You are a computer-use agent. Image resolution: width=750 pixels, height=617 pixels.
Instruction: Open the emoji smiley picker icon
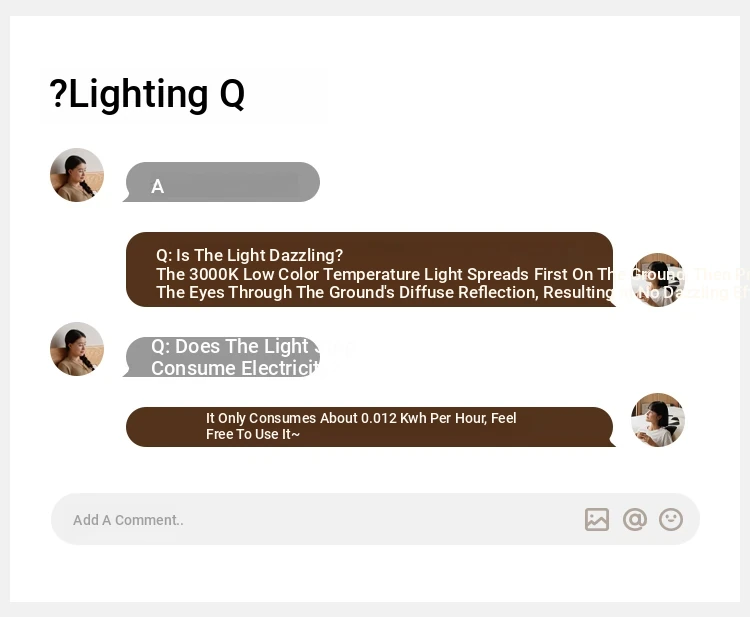coord(671,519)
